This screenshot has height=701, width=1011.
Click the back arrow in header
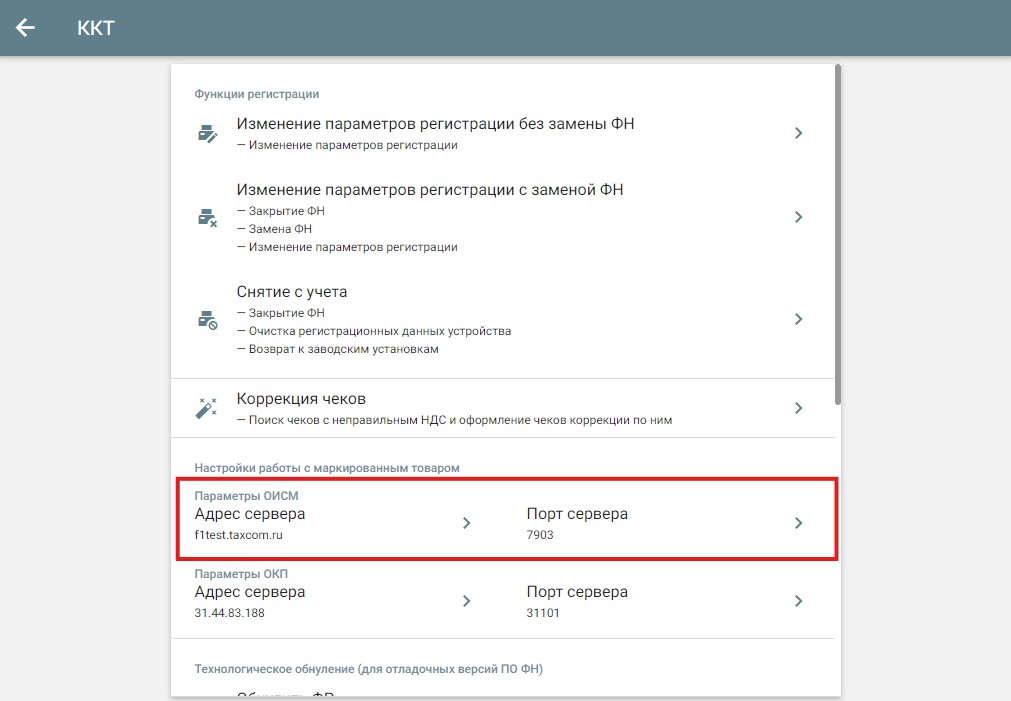tap(25, 28)
